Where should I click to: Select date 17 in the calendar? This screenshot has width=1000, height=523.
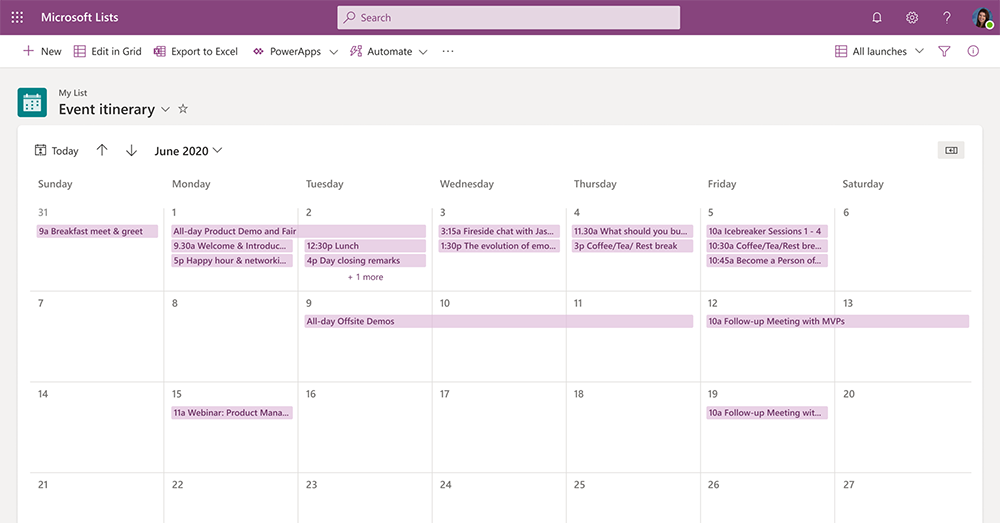point(445,394)
